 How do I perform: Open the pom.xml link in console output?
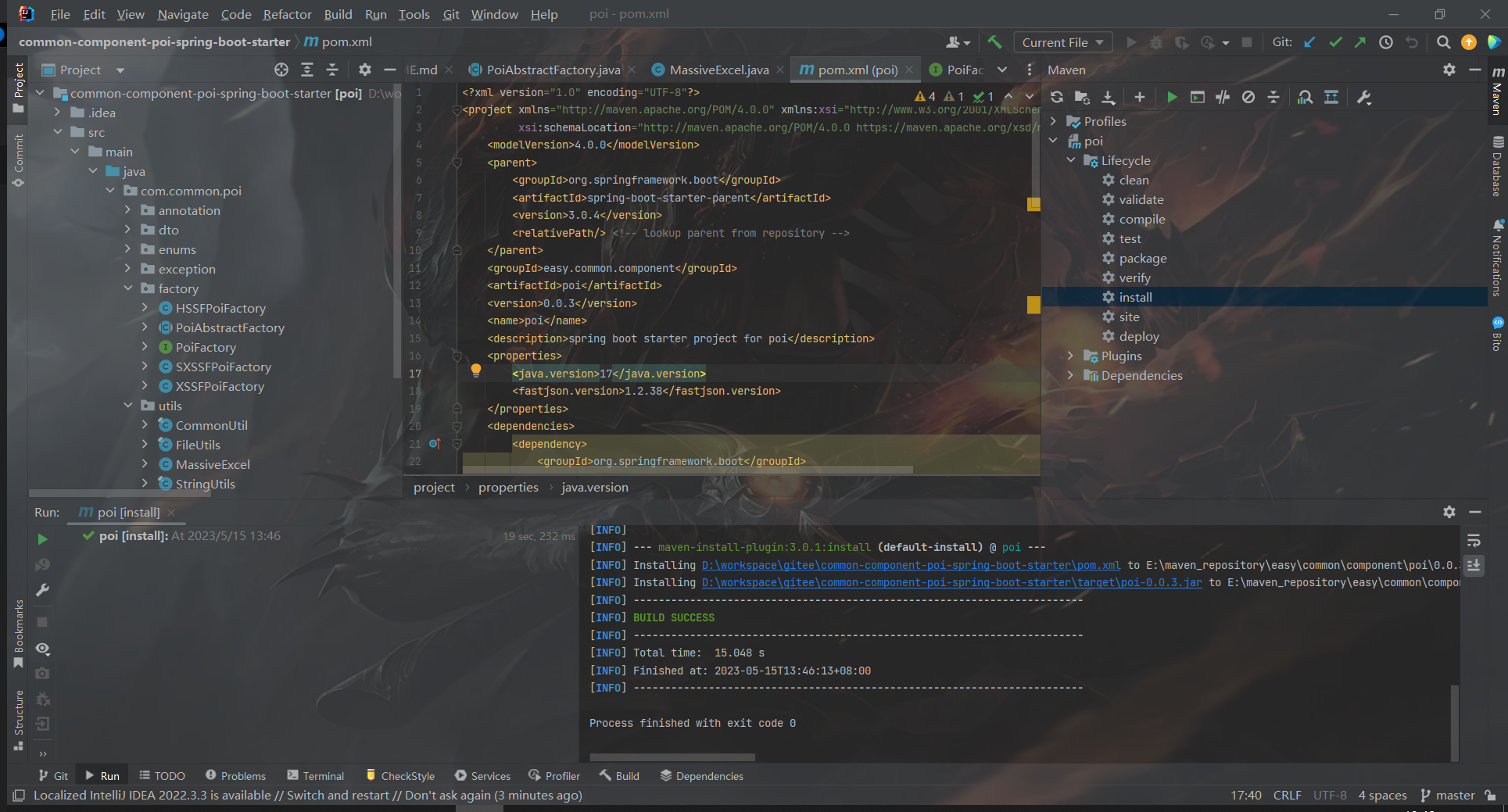tap(911, 565)
